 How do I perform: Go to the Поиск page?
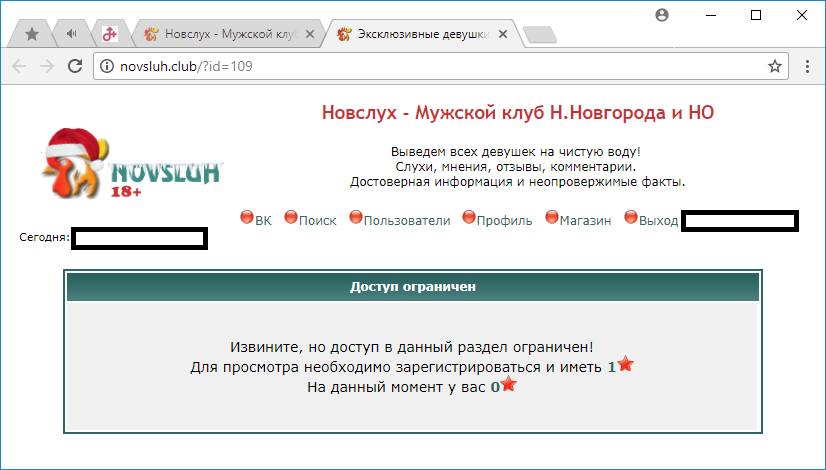(x=317, y=221)
